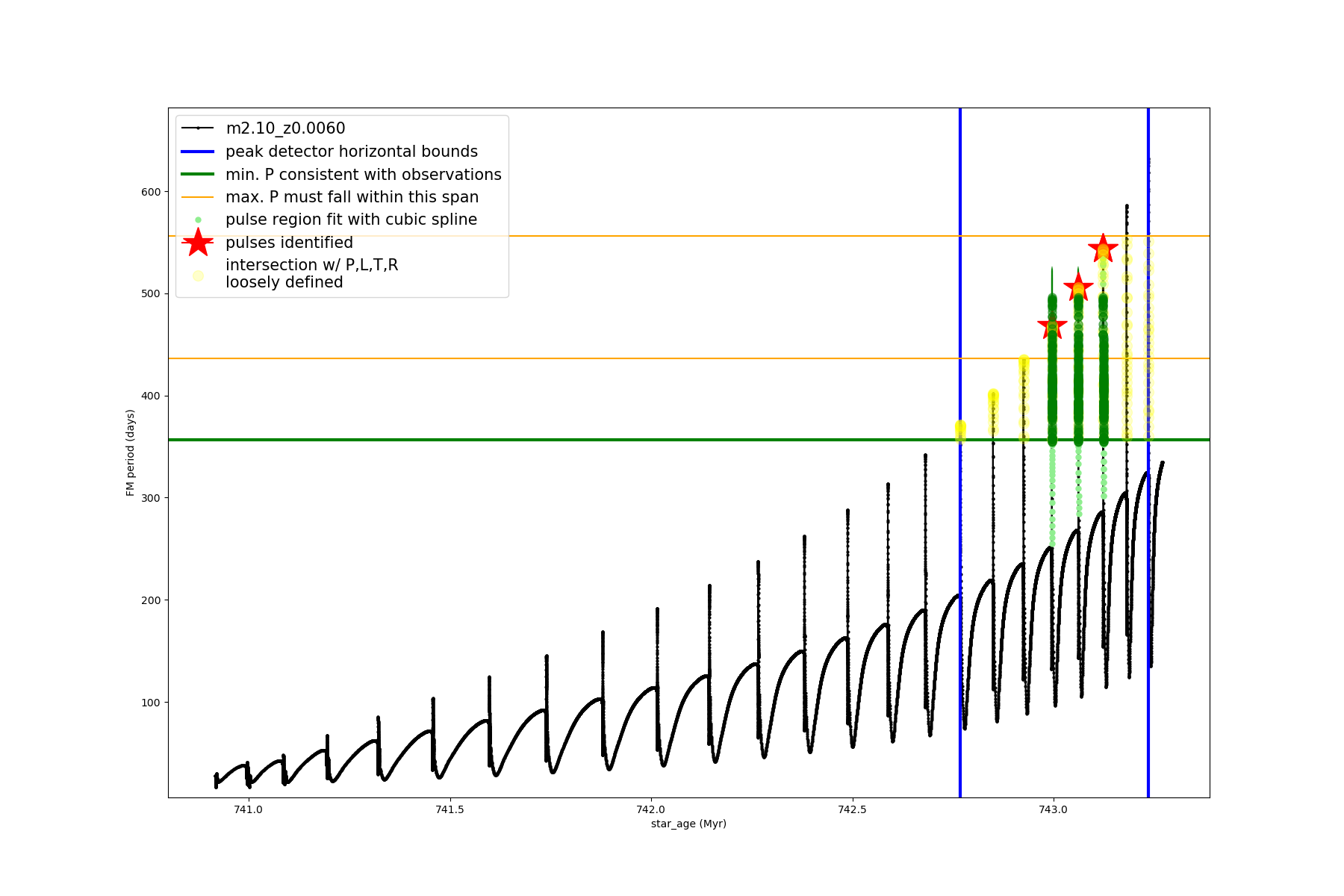Image resolution: width=1344 pixels, height=896 pixels.
Task: Click the light green dot legend marker
Action: tap(198, 220)
